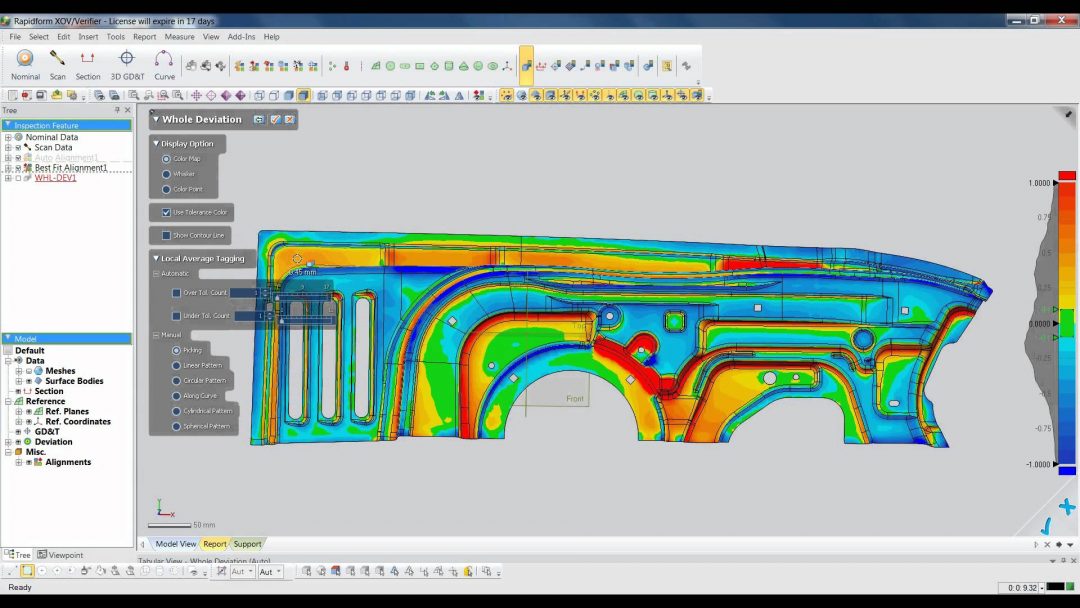Choose the Curve tool icon
The image size is (1080, 608).
(x=164, y=59)
